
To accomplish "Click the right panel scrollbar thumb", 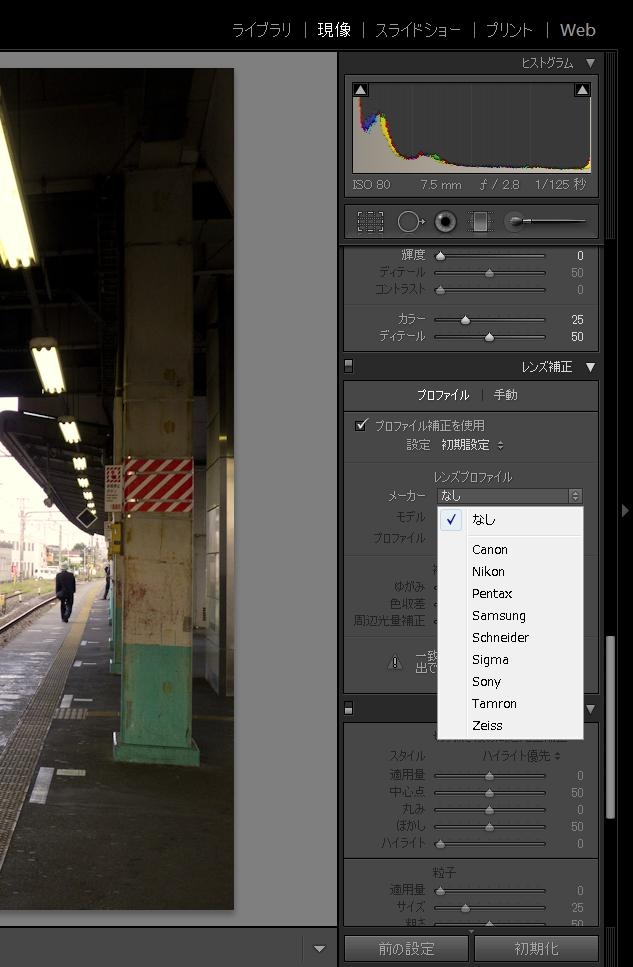I will click(x=611, y=727).
